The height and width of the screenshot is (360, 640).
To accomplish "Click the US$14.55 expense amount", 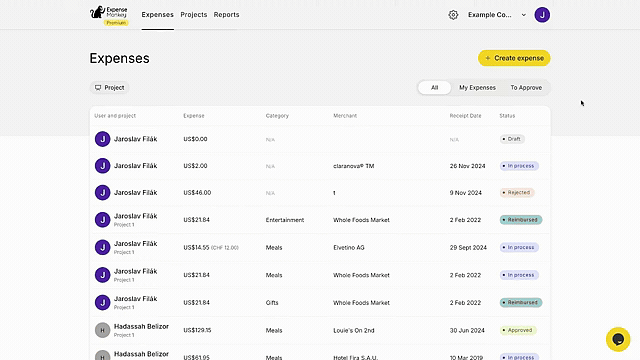I will (196, 247).
